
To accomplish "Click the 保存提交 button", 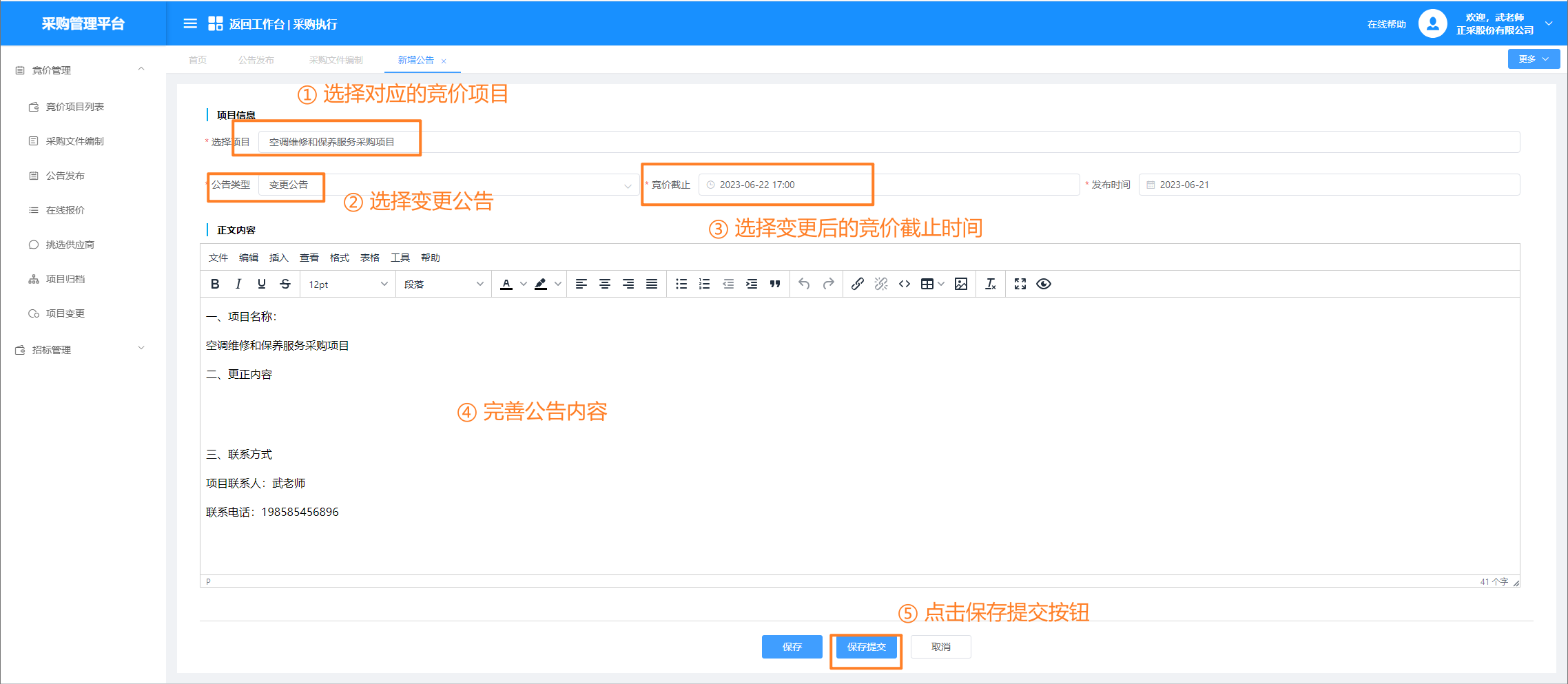I will coord(866,647).
